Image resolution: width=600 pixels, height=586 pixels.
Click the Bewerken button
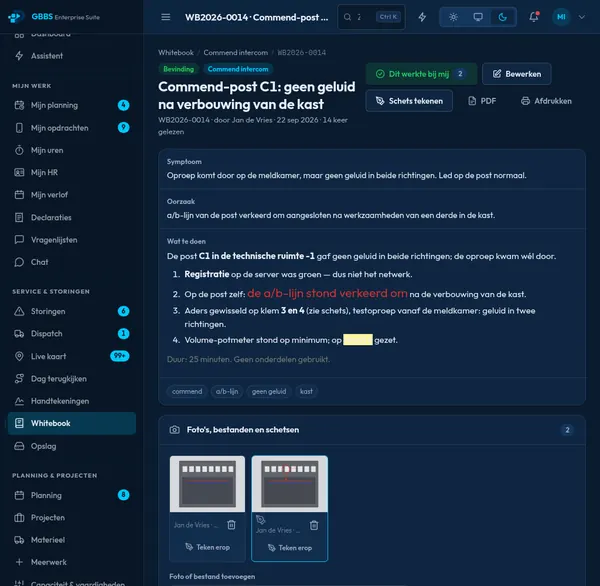[517, 74]
